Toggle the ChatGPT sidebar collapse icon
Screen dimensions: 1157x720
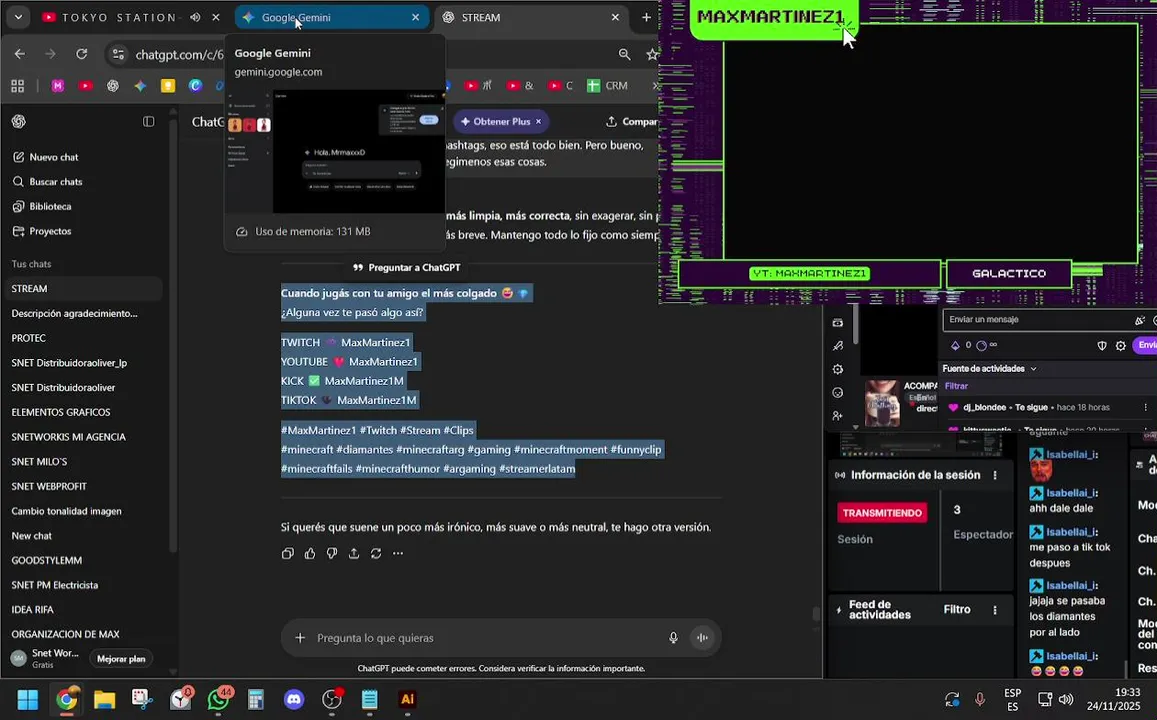pyautogui.click(x=148, y=122)
